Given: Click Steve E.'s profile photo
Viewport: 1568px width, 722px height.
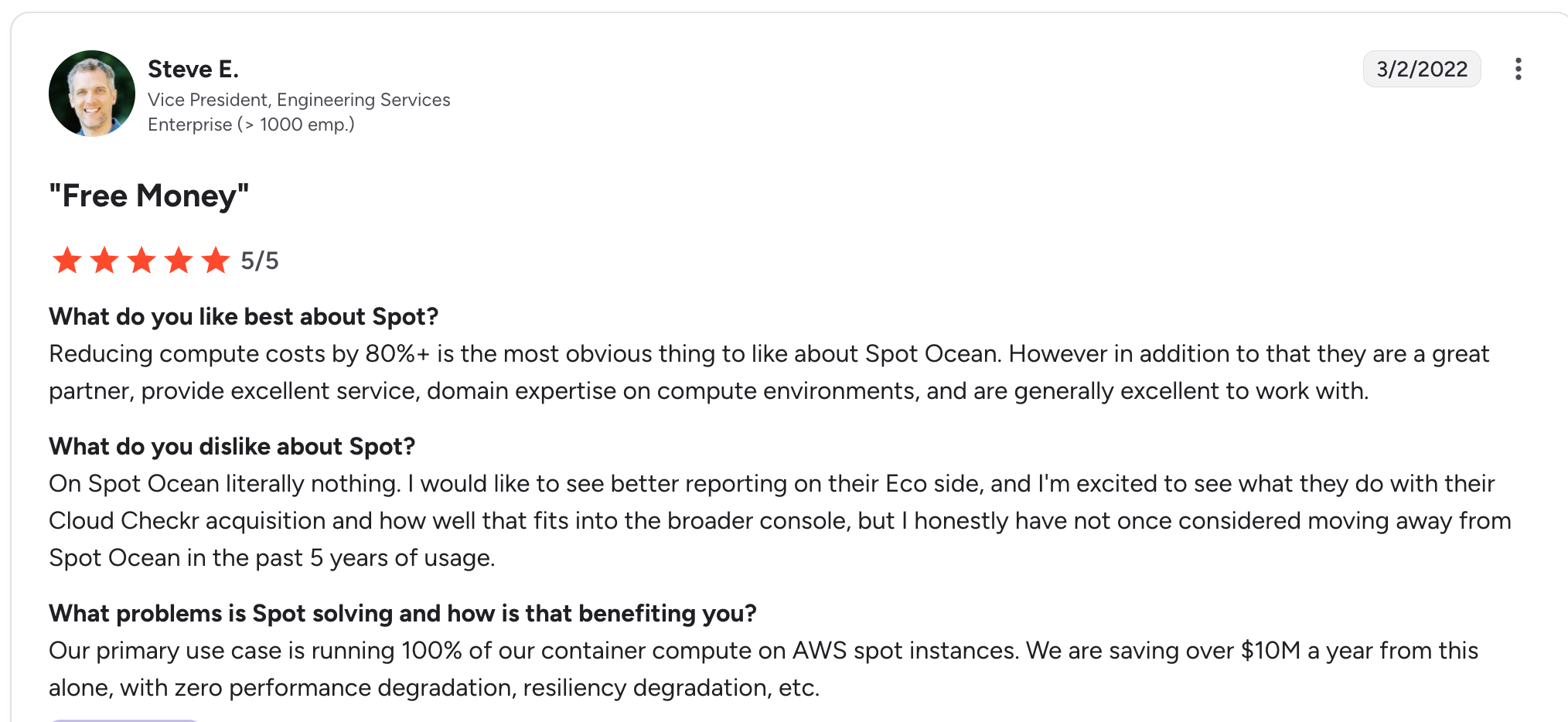Looking at the screenshot, I should [92, 94].
